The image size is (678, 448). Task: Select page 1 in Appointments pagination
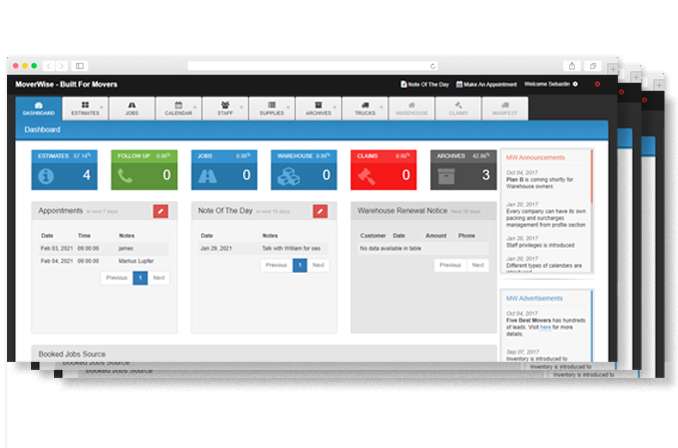pyautogui.click(x=140, y=278)
